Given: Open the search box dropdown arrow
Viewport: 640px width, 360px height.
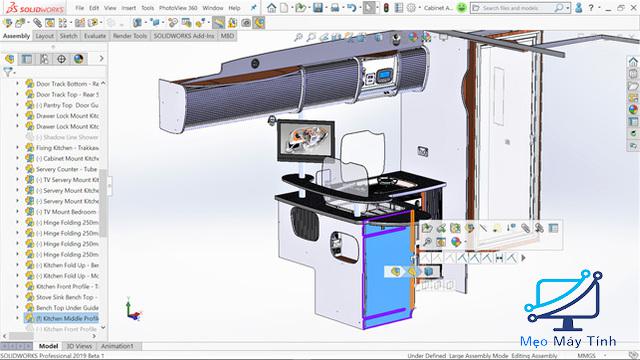Looking at the screenshot, I should [x=568, y=8].
